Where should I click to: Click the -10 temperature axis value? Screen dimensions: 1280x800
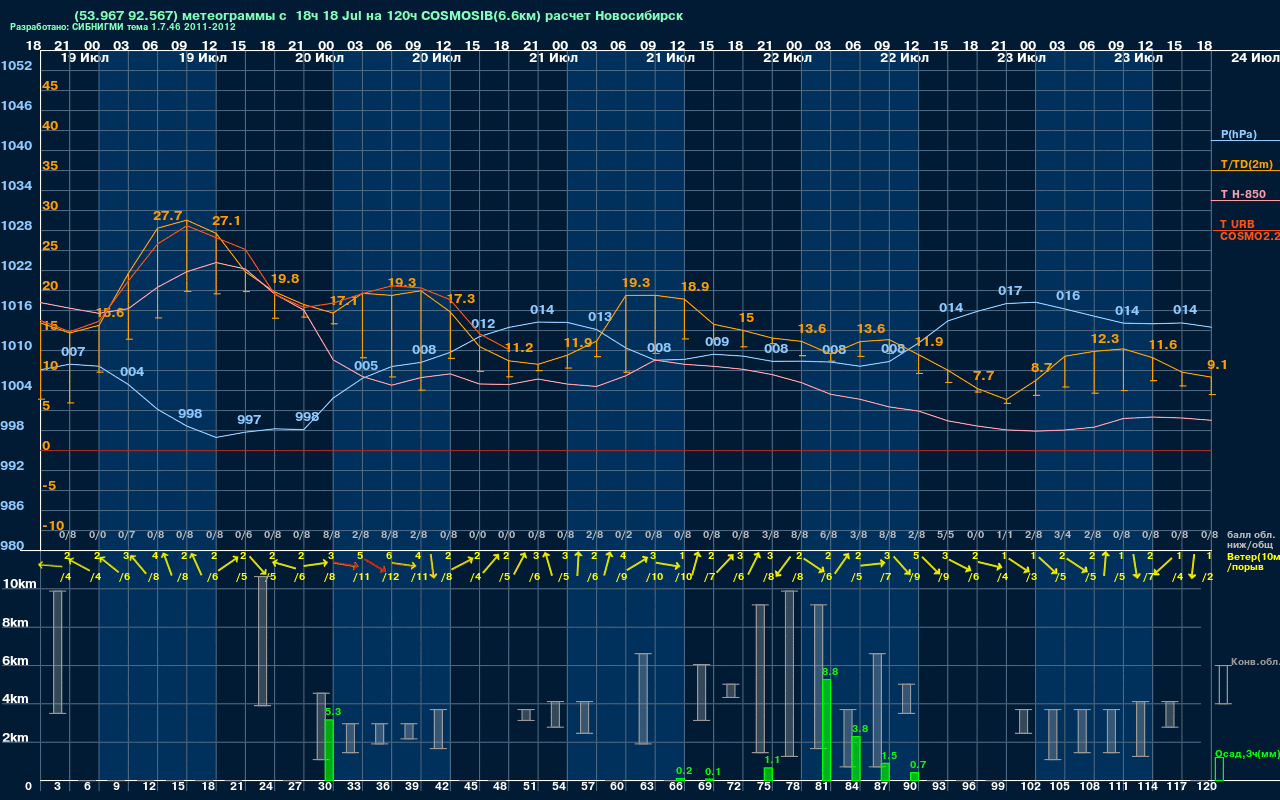tap(54, 526)
